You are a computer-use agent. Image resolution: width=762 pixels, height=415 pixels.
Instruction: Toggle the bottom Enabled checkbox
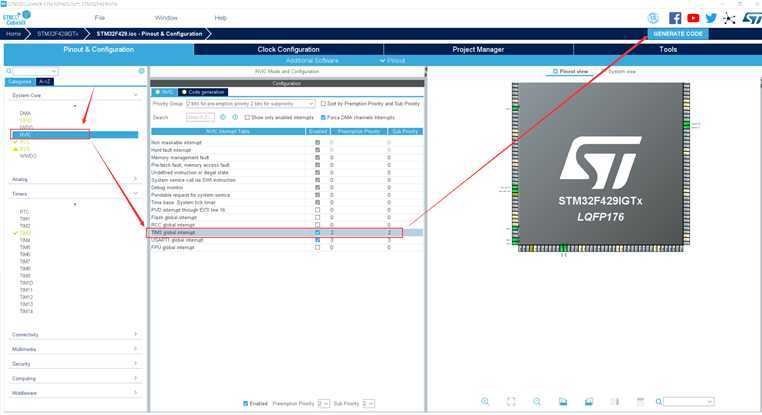[x=245, y=403]
